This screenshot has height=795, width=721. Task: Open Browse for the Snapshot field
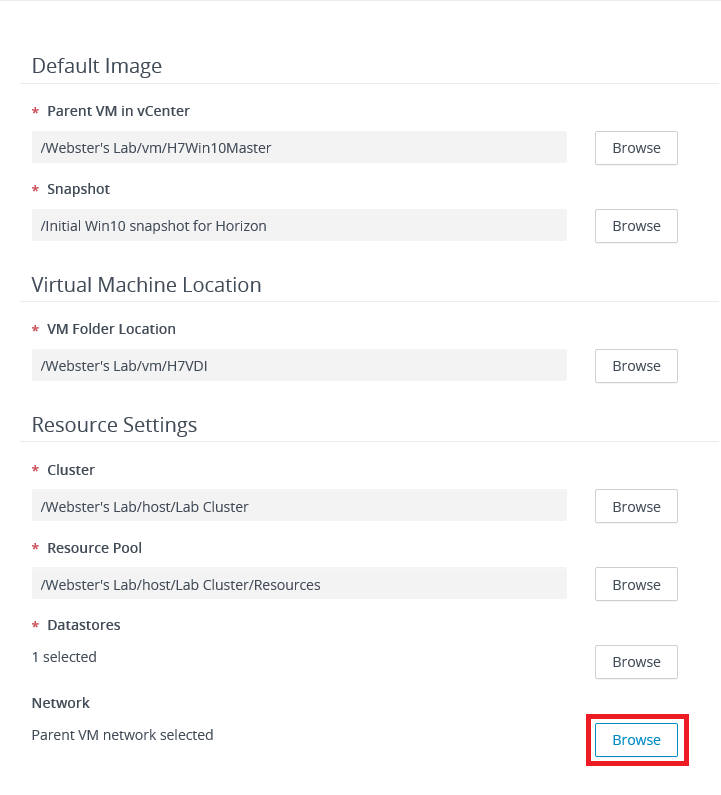point(636,226)
